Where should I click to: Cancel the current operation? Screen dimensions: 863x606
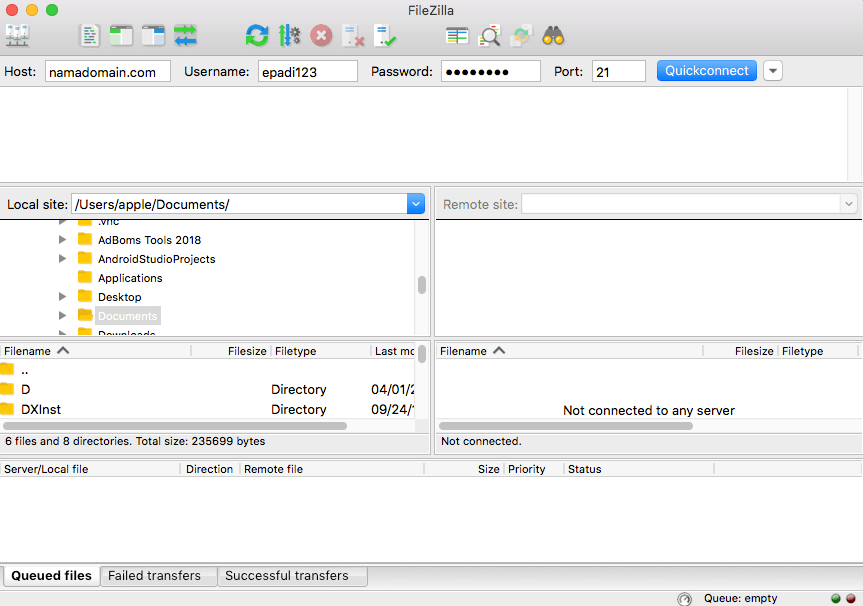(x=321, y=36)
